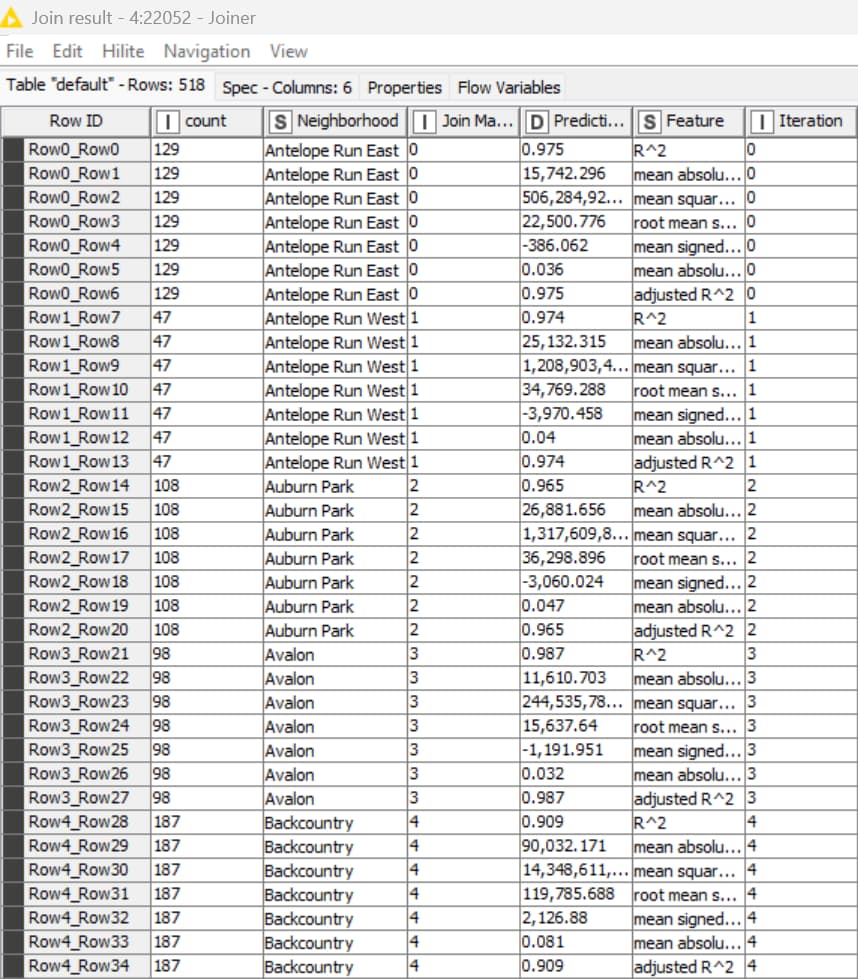Click the KNIME warning triangle icon in title bar
Screen dimensions: 858x979
point(11,17)
